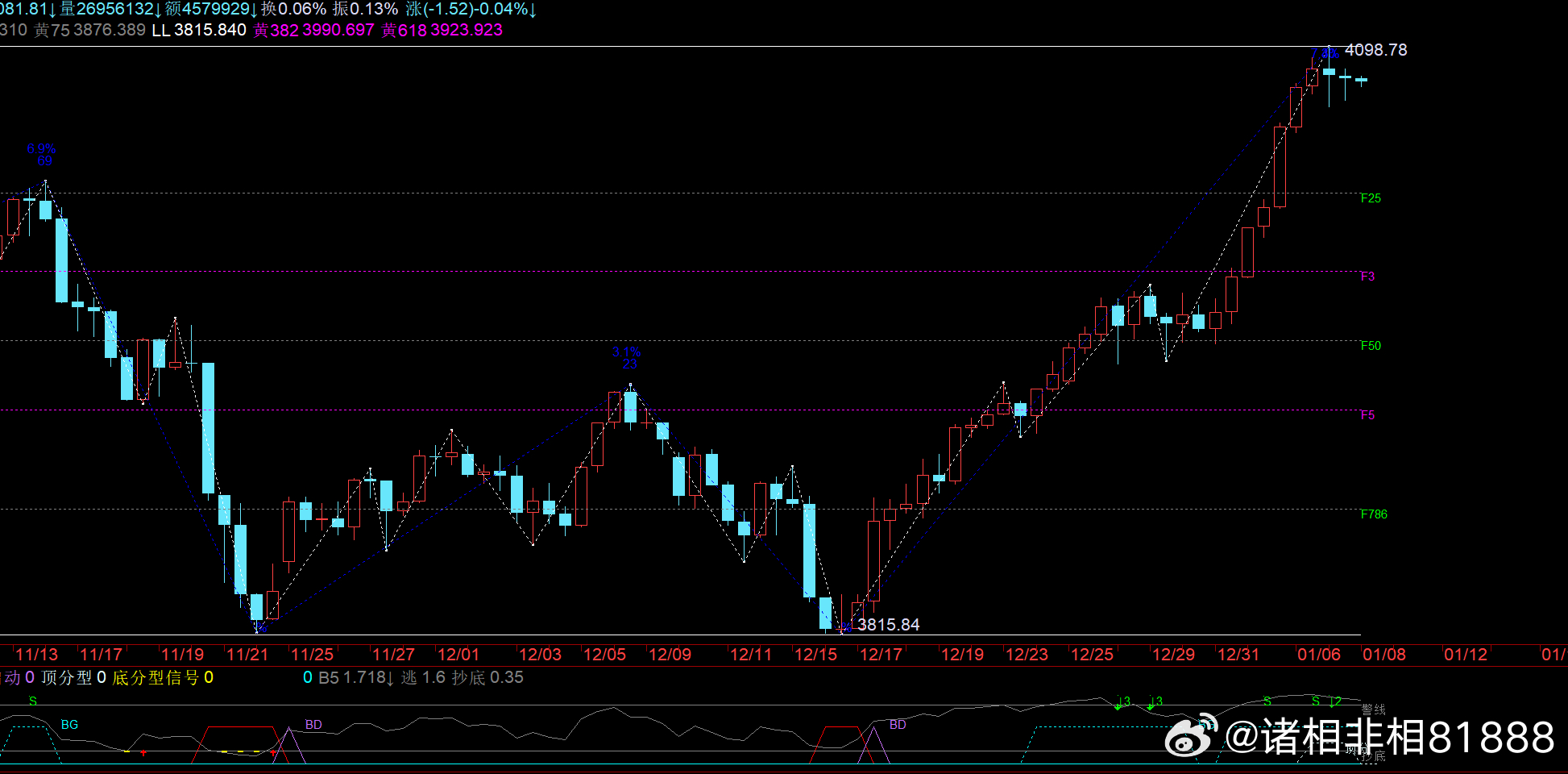Click the 11/13 date on the time axis
This screenshot has width=1568, height=774.
point(37,655)
